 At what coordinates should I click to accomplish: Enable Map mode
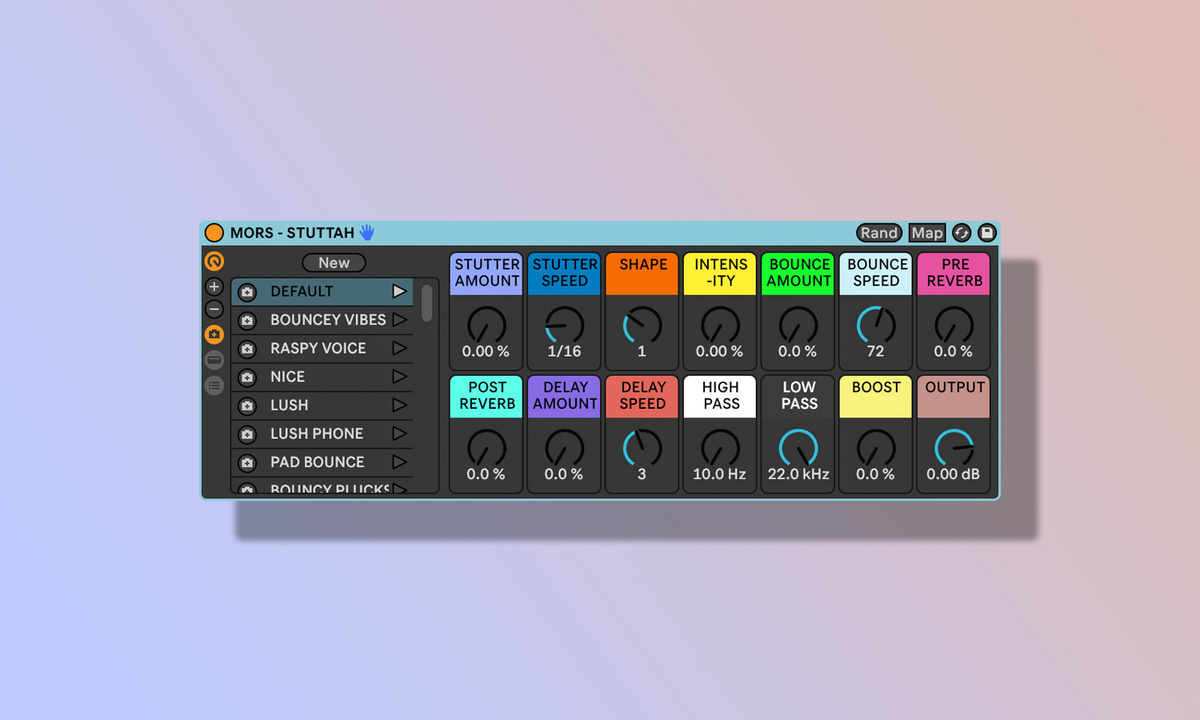point(927,233)
